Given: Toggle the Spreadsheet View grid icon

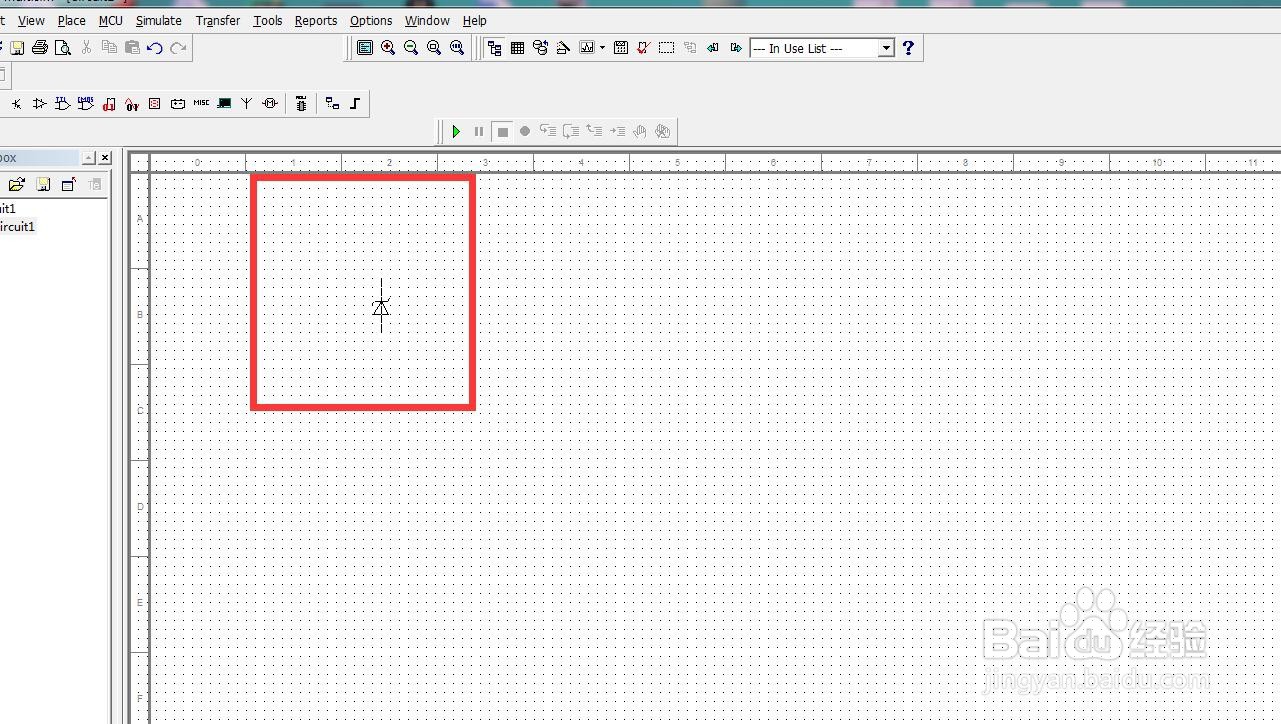Looking at the screenshot, I should [517, 48].
